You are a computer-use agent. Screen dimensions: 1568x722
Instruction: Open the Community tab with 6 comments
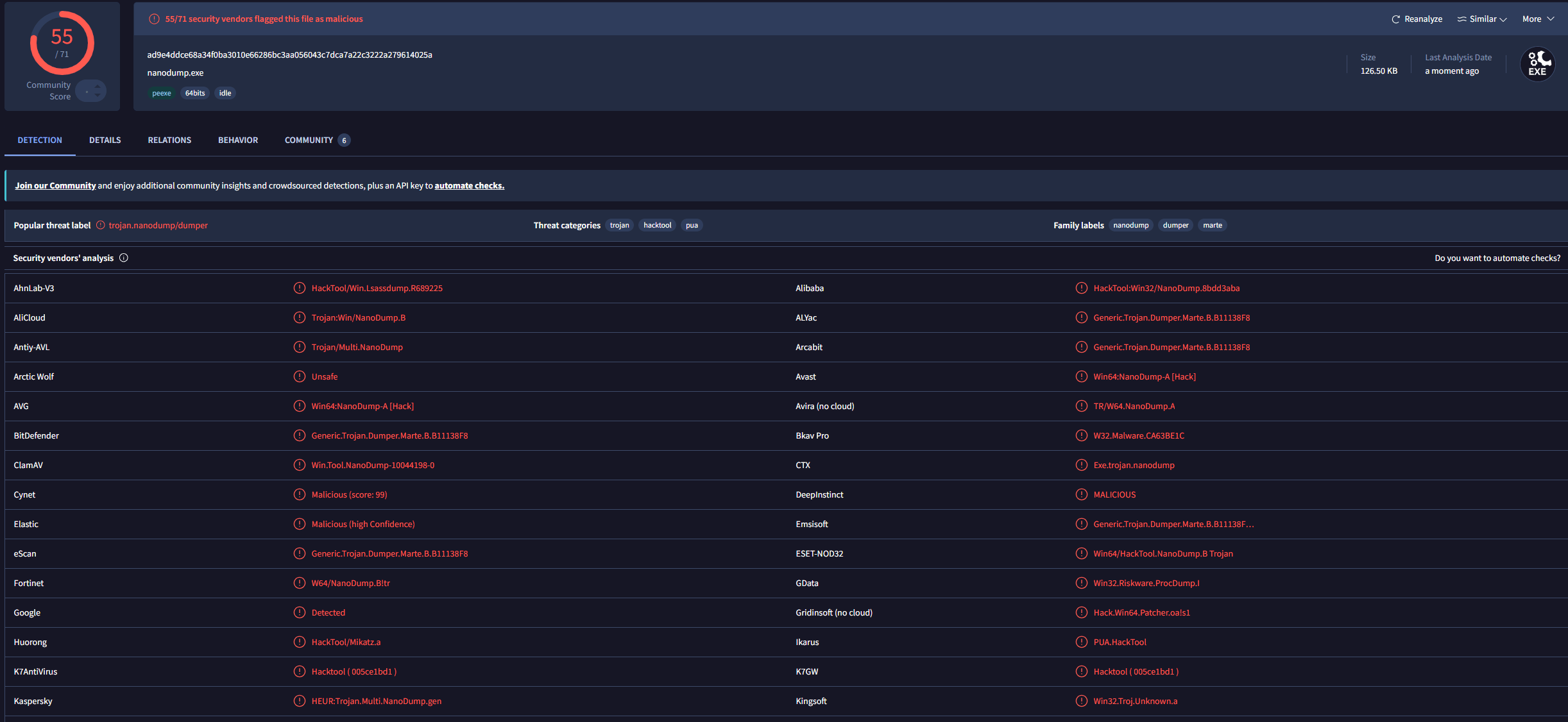(318, 140)
